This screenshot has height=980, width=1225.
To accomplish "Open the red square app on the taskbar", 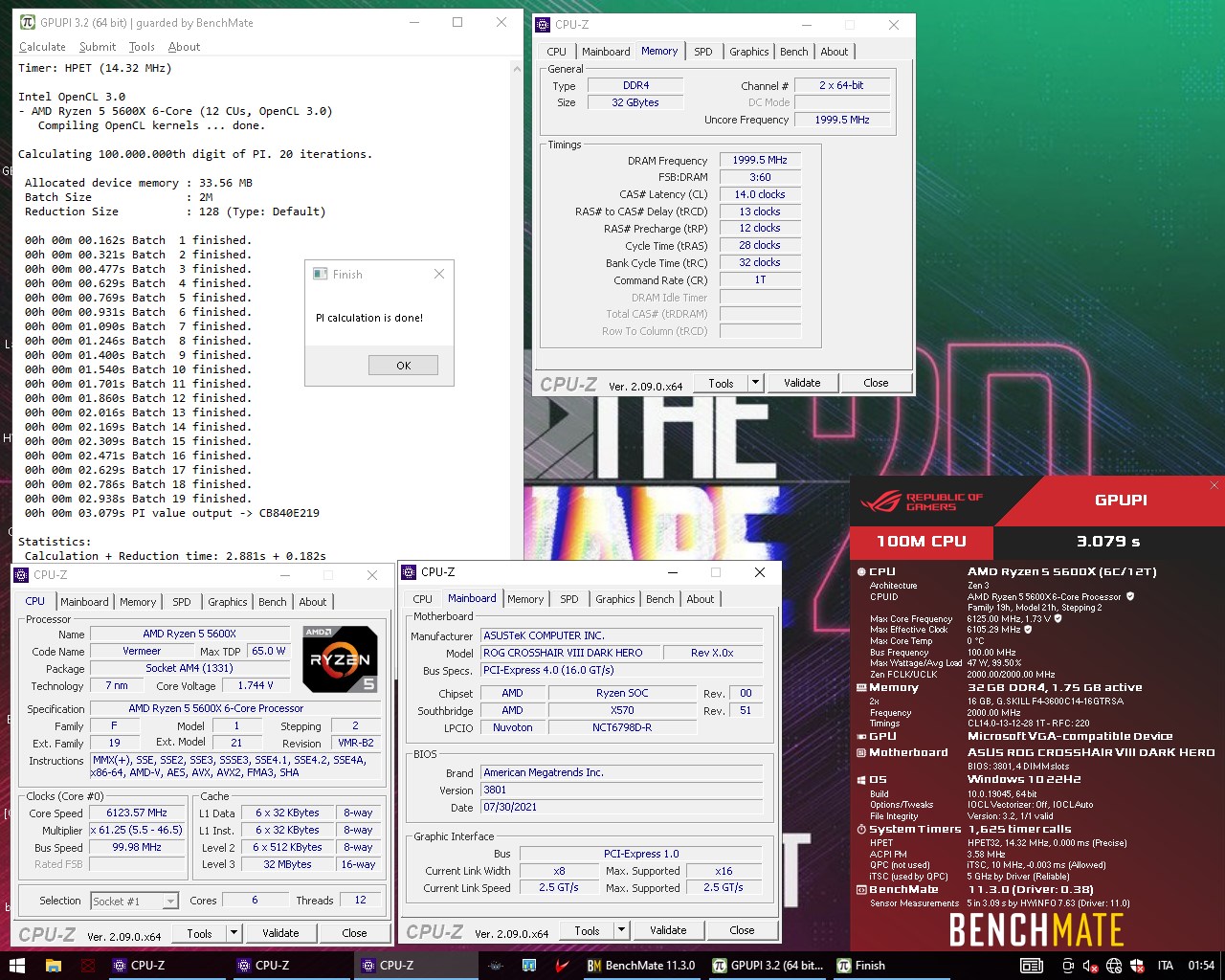I will [x=88, y=965].
